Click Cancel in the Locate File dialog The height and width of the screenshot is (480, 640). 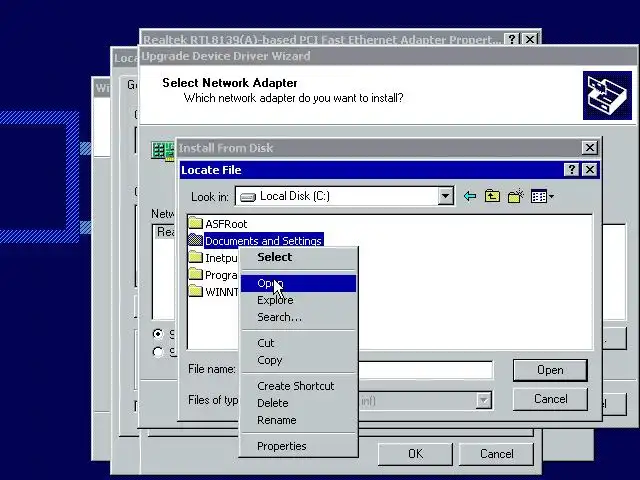tap(550, 399)
